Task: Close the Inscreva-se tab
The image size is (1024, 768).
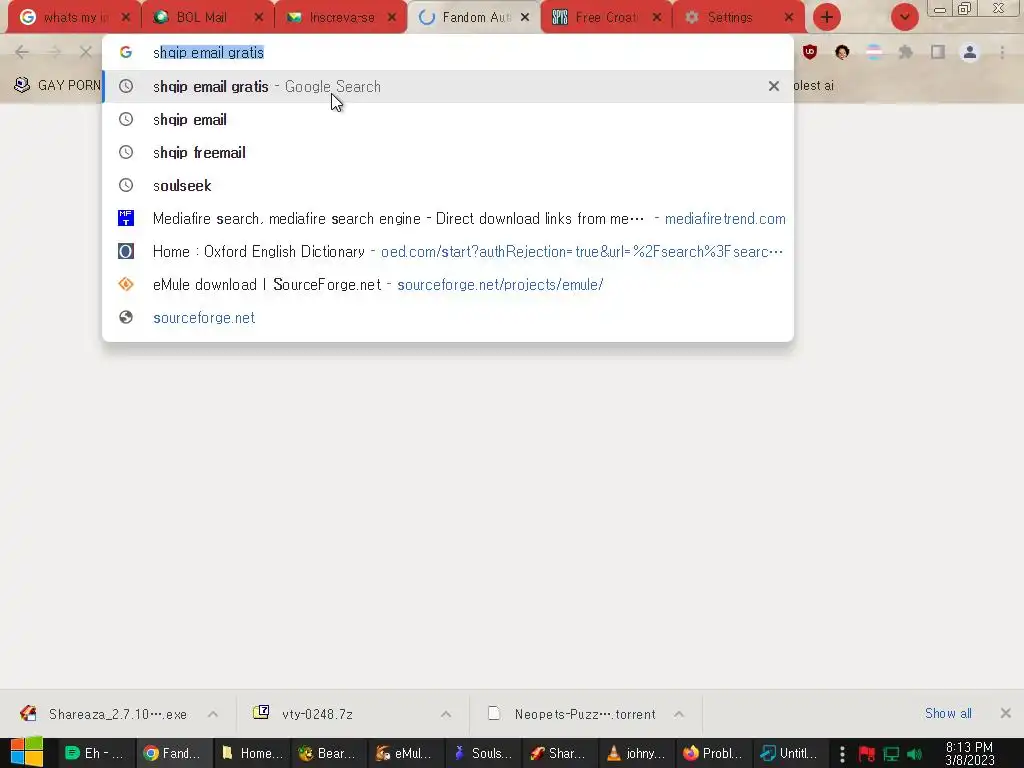Action: [x=392, y=18]
